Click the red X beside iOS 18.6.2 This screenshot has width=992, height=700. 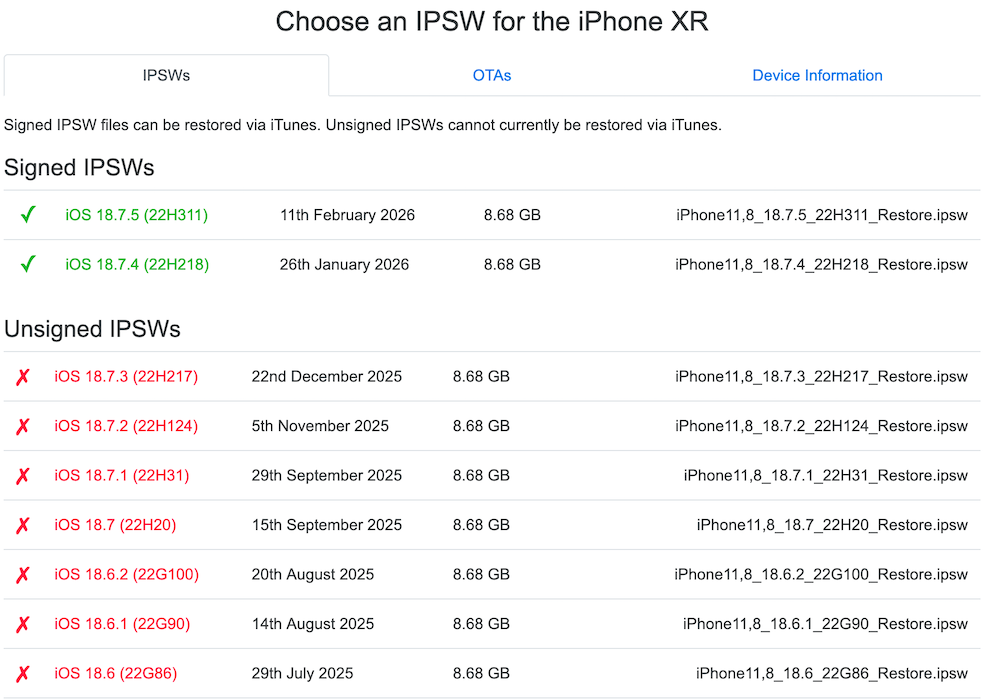coord(23,575)
